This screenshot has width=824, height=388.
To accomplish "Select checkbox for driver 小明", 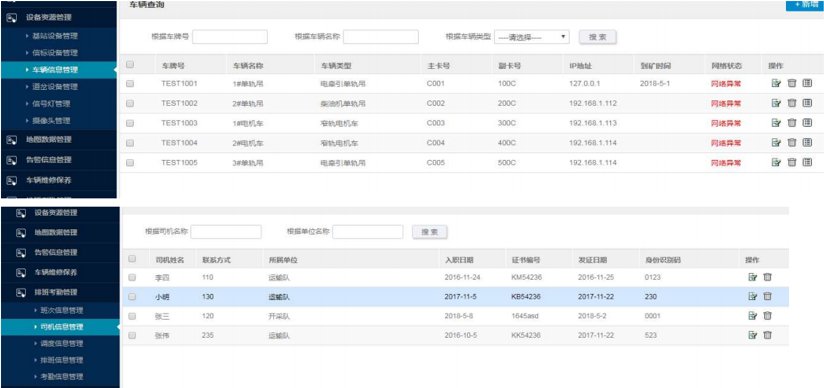I will pos(132,297).
